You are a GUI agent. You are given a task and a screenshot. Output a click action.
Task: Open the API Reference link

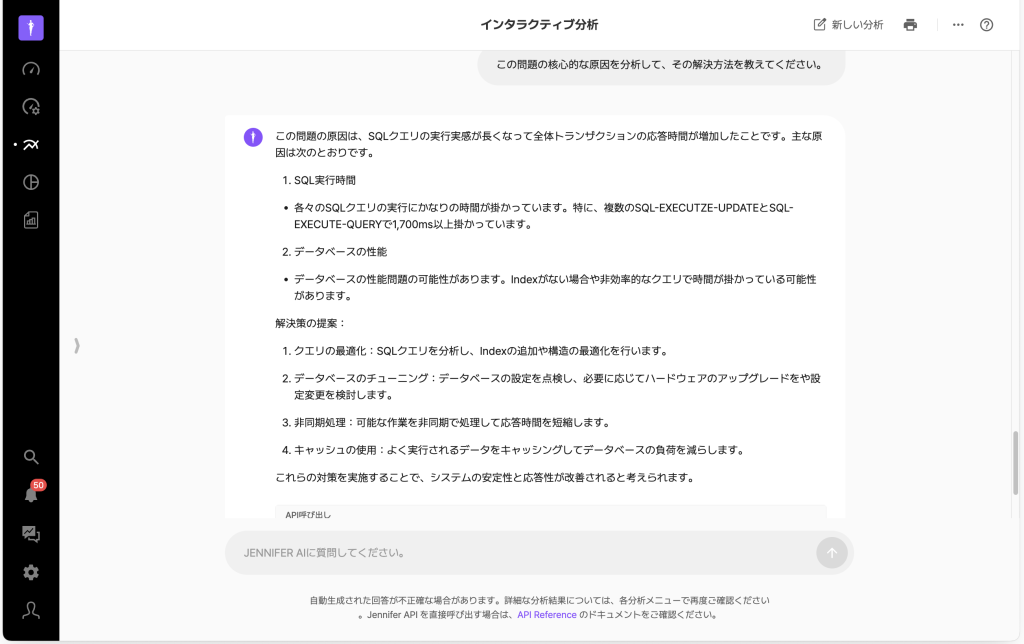[546, 615]
